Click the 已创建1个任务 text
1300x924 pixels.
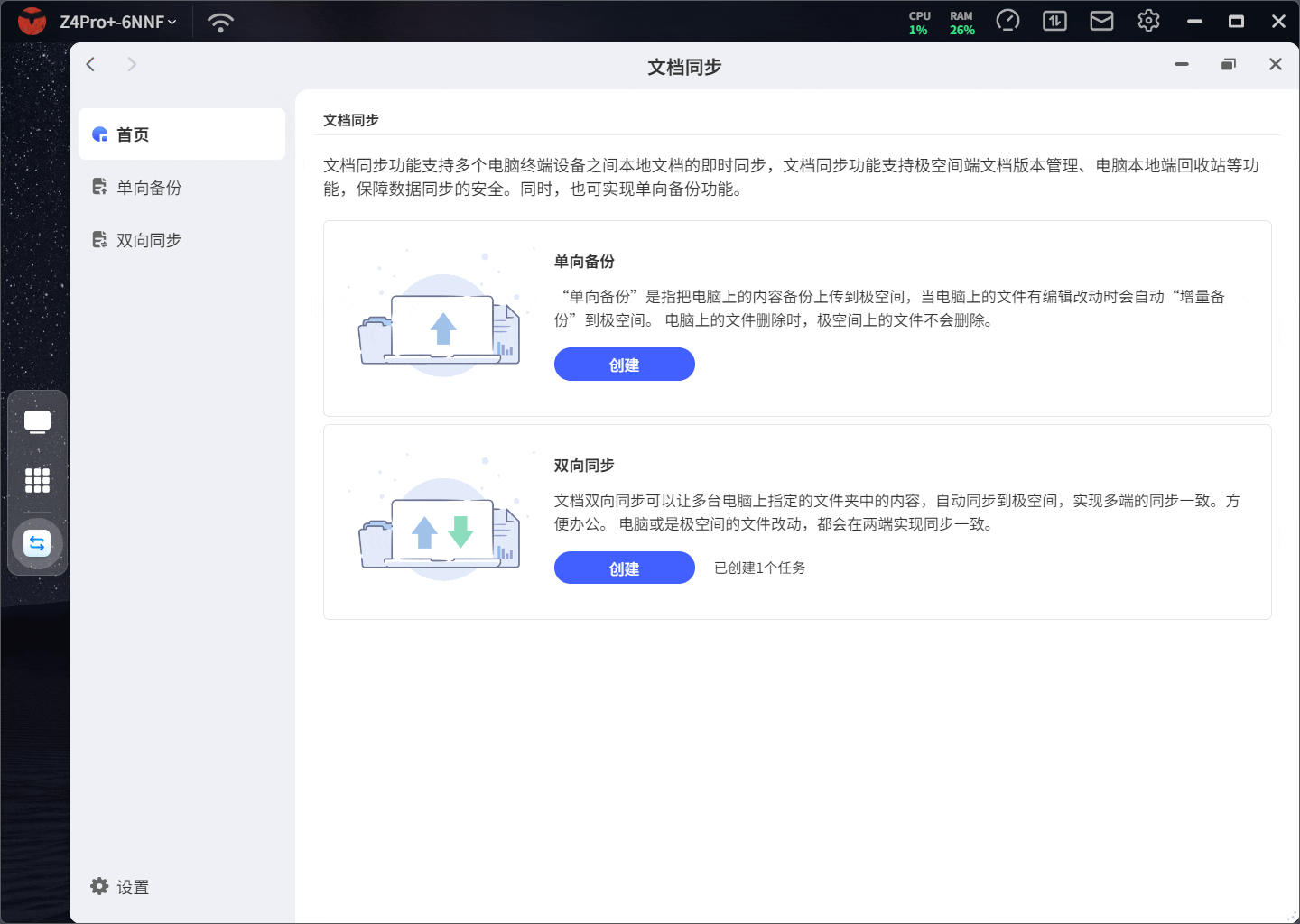pos(760,568)
